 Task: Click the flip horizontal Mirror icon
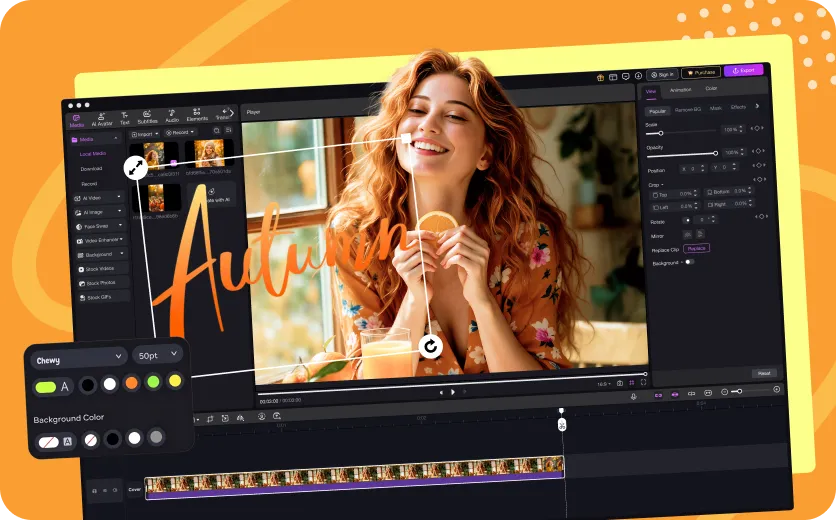pos(688,234)
